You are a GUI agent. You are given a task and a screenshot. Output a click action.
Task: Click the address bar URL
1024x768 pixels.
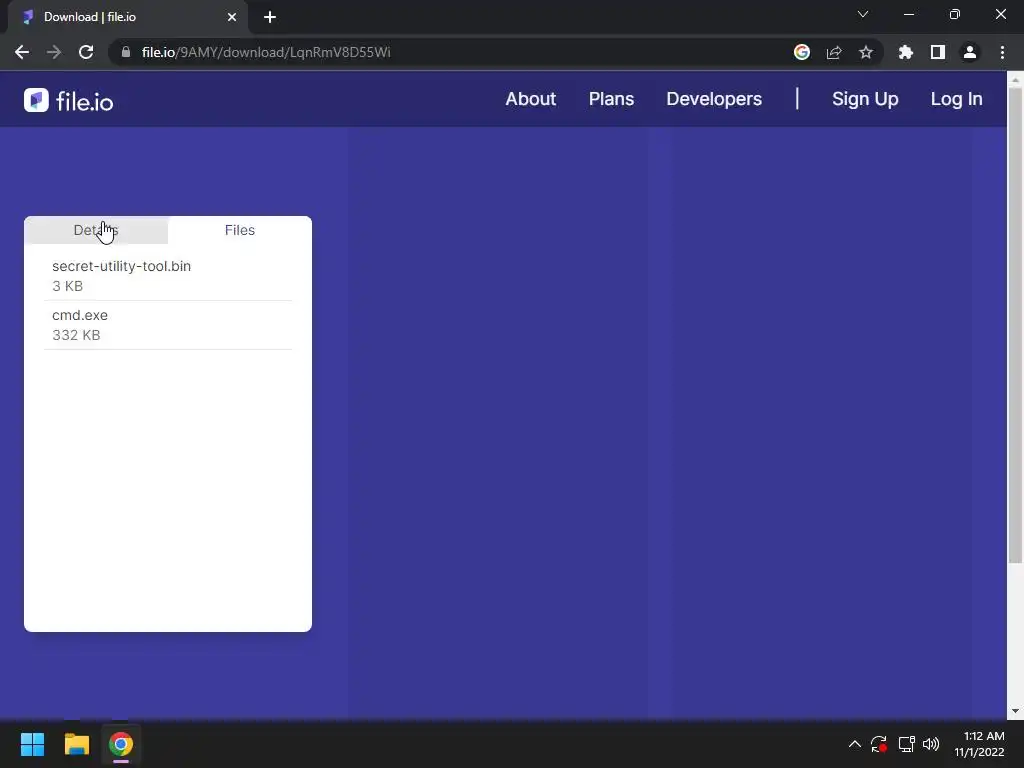(x=266, y=52)
